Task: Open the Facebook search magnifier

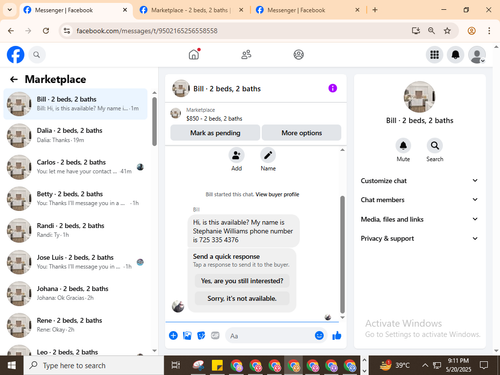Action: click(37, 55)
